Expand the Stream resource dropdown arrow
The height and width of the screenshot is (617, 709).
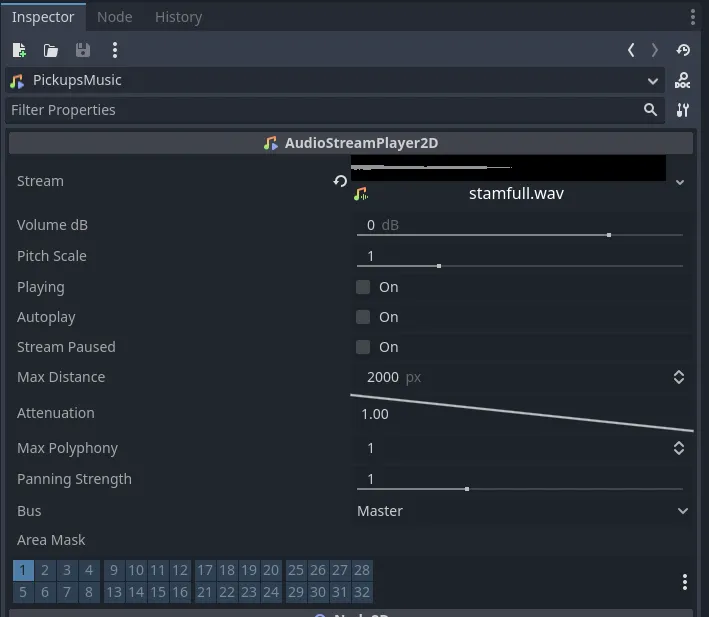(680, 182)
